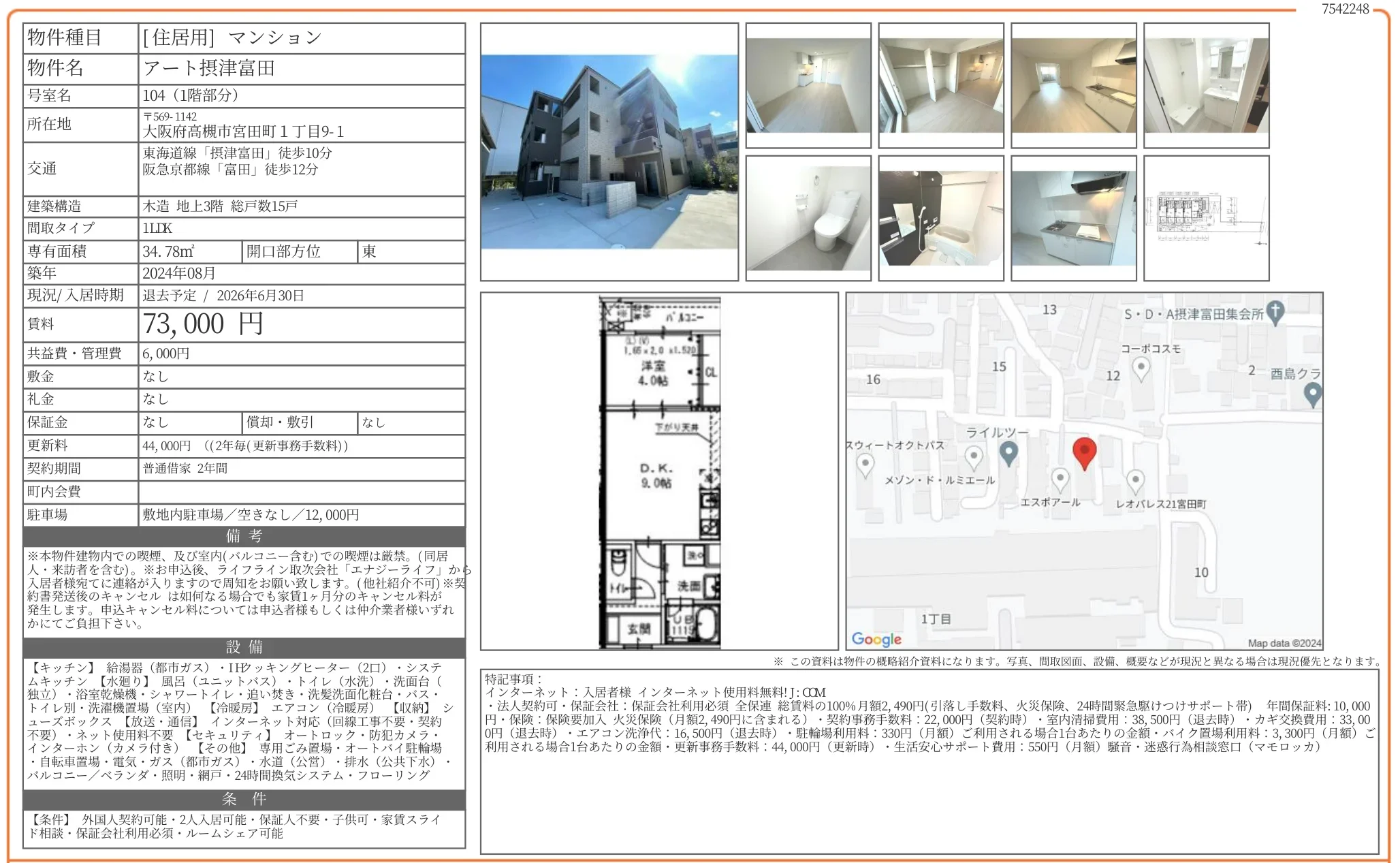
Task: Click the 酉島クラ map pin on the right edge
Action: coord(1312,395)
